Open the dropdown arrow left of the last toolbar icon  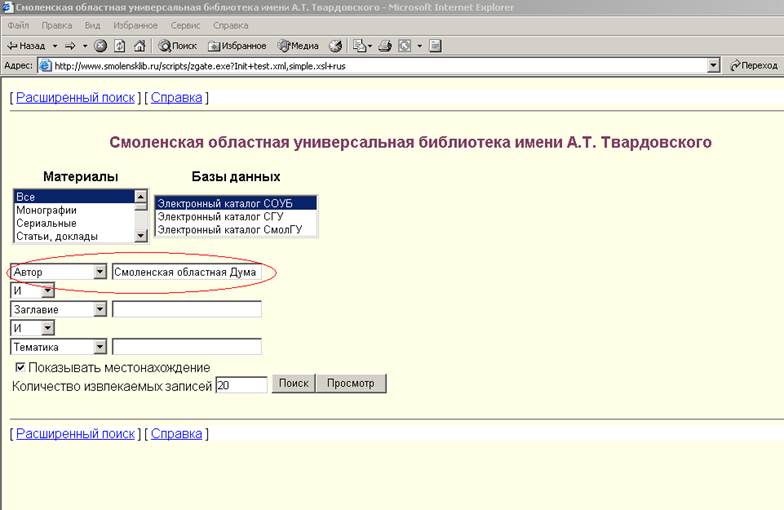click(x=420, y=46)
